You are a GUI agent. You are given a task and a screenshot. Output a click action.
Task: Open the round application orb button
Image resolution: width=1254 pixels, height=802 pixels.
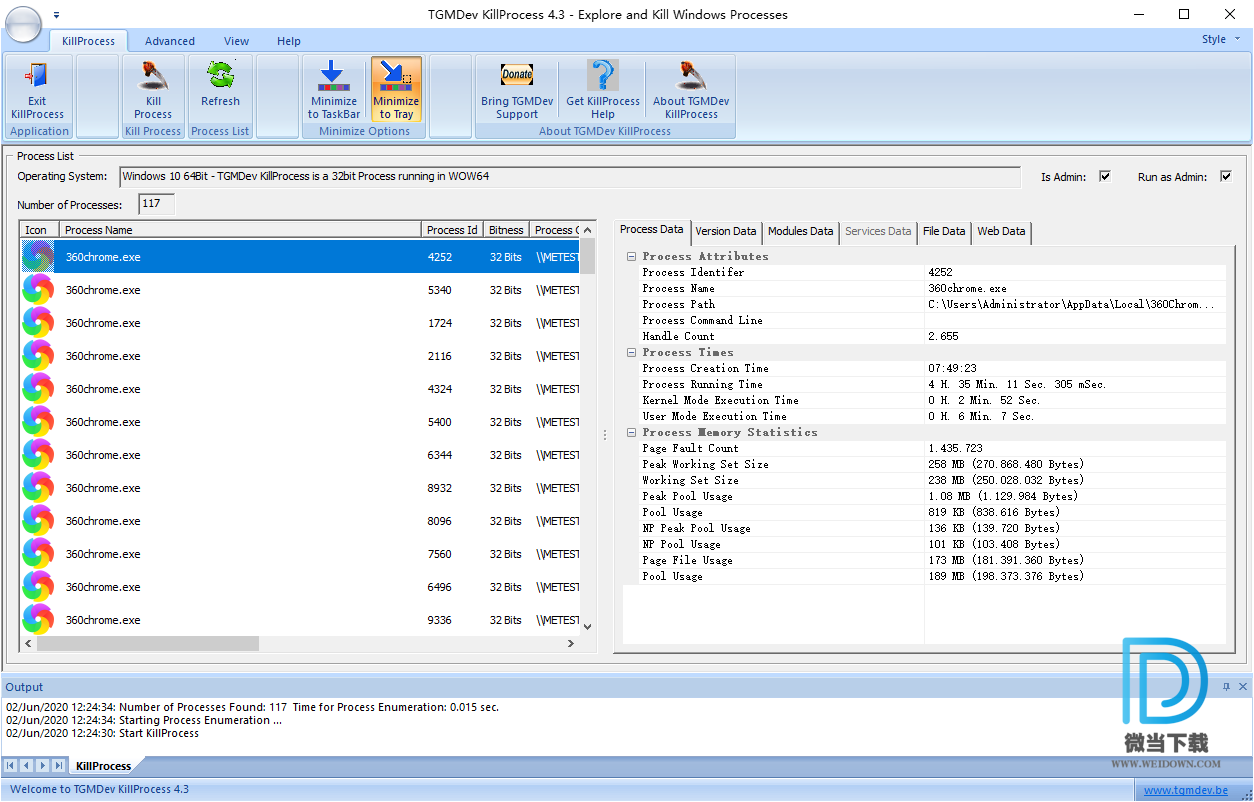coord(23,24)
